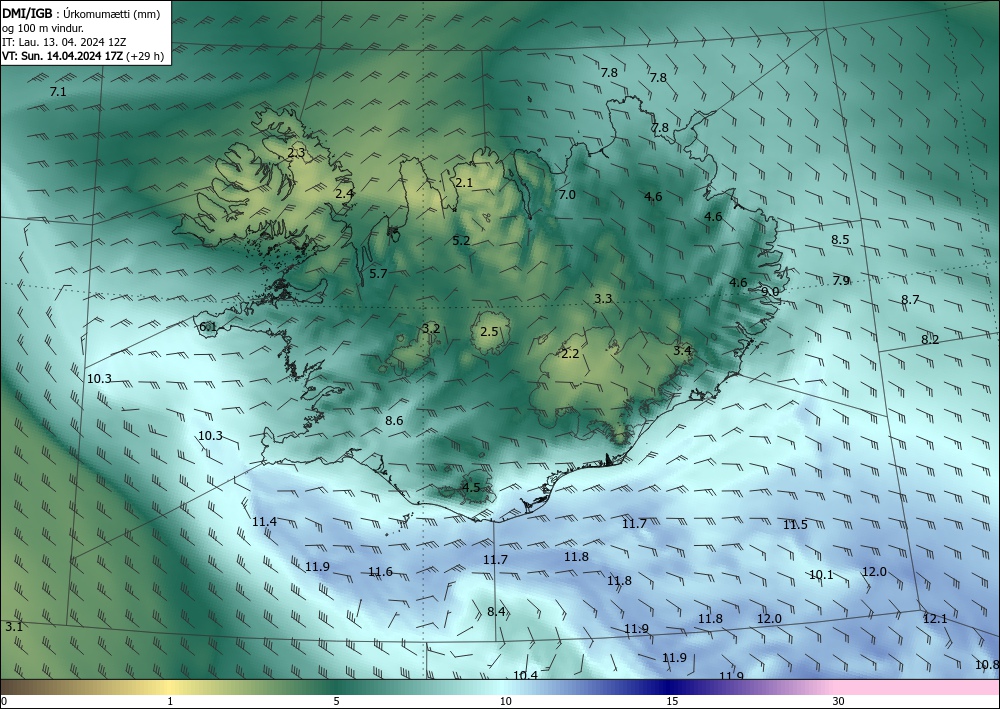The width and height of the screenshot is (1000, 709).
Task: Click the 7.9 value label
Action: (841, 281)
